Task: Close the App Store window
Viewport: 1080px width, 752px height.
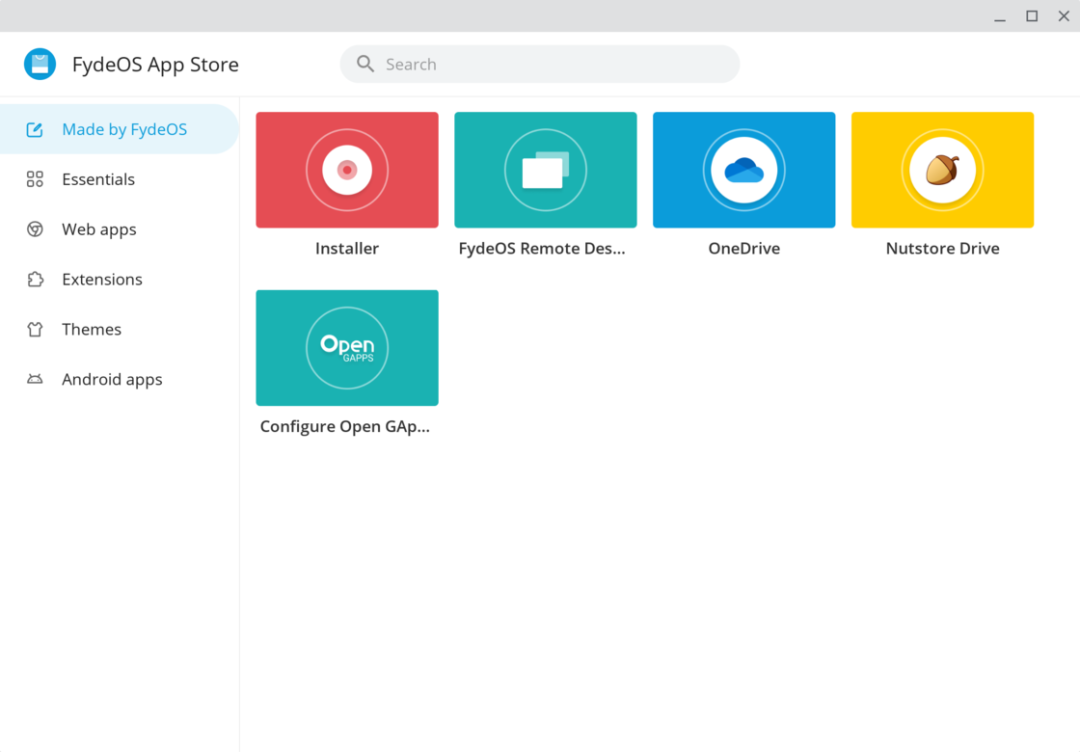Action: point(1063,16)
